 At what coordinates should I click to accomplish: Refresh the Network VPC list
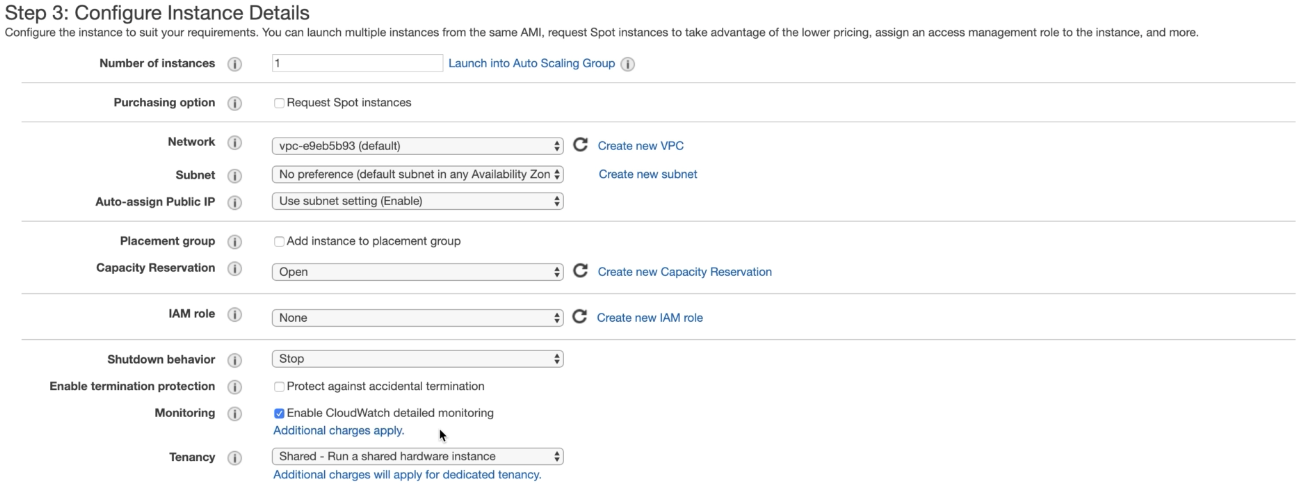point(580,145)
